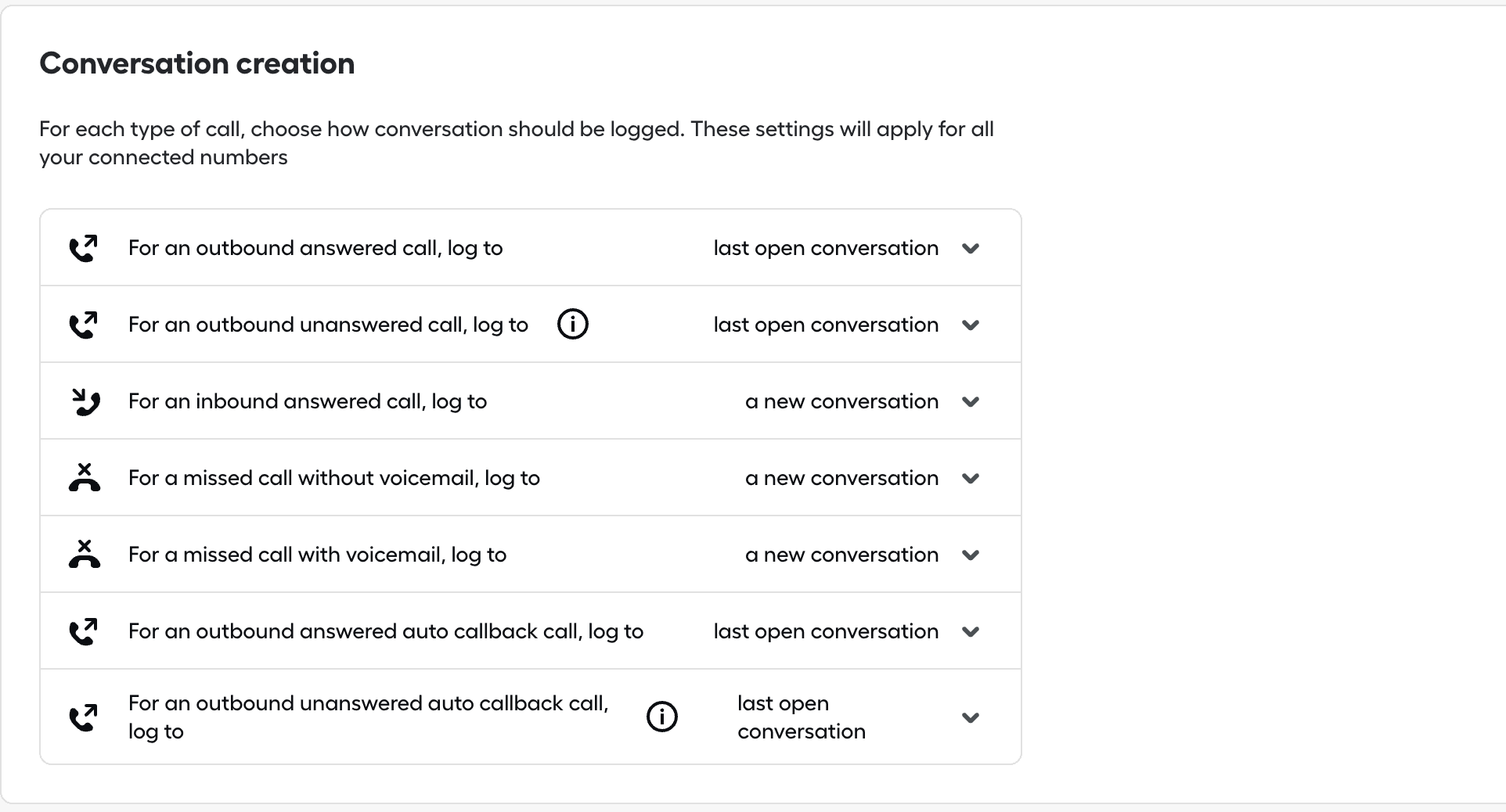
Task: Click the outbound answered auto callback icon
Action: coord(84,631)
